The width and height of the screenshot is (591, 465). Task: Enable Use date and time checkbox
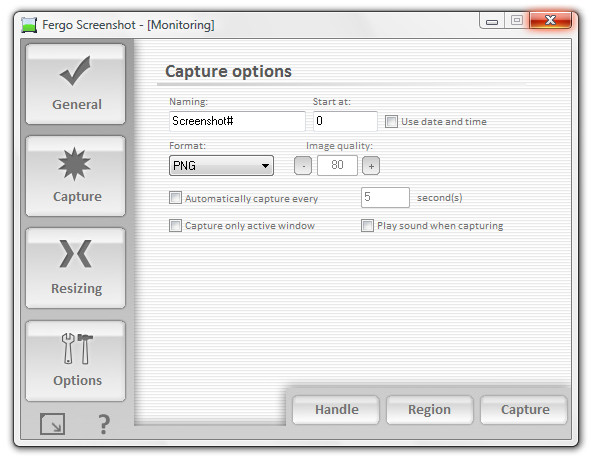(x=391, y=121)
